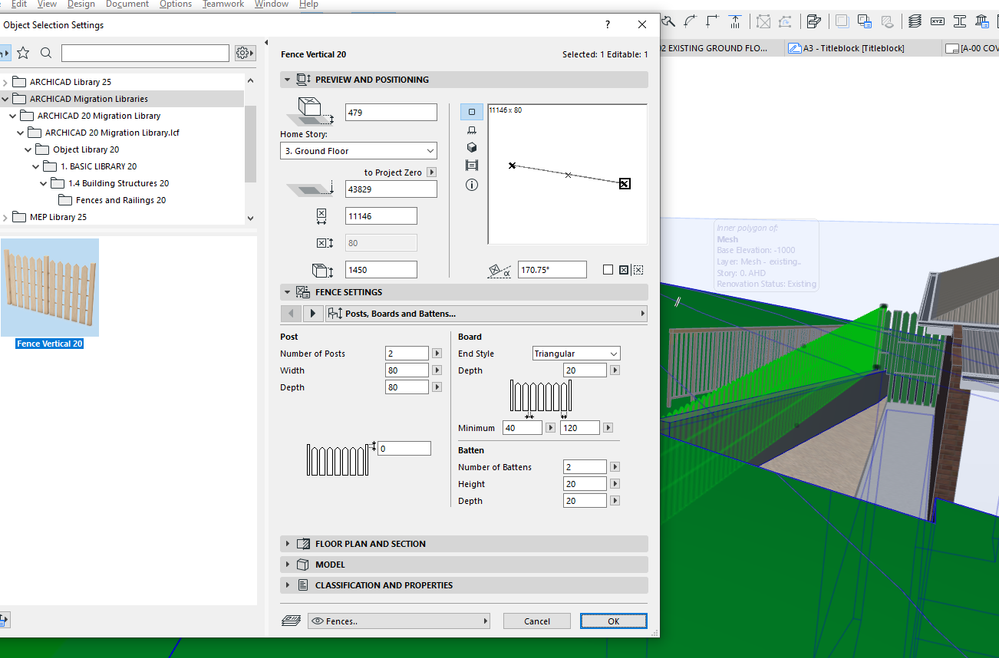Open the Design menu

click(81, 4)
